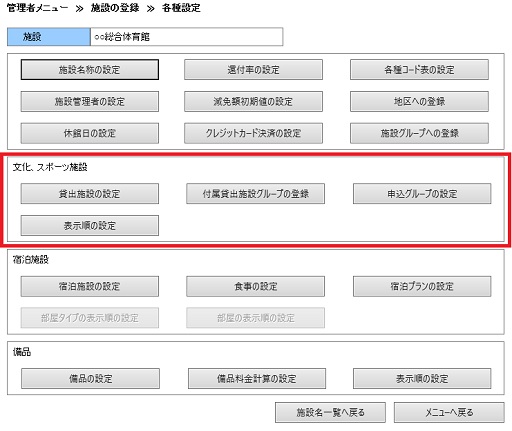The image size is (512, 431).
Task: Select 施設管理者の設定 button
Action: [90, 101]
